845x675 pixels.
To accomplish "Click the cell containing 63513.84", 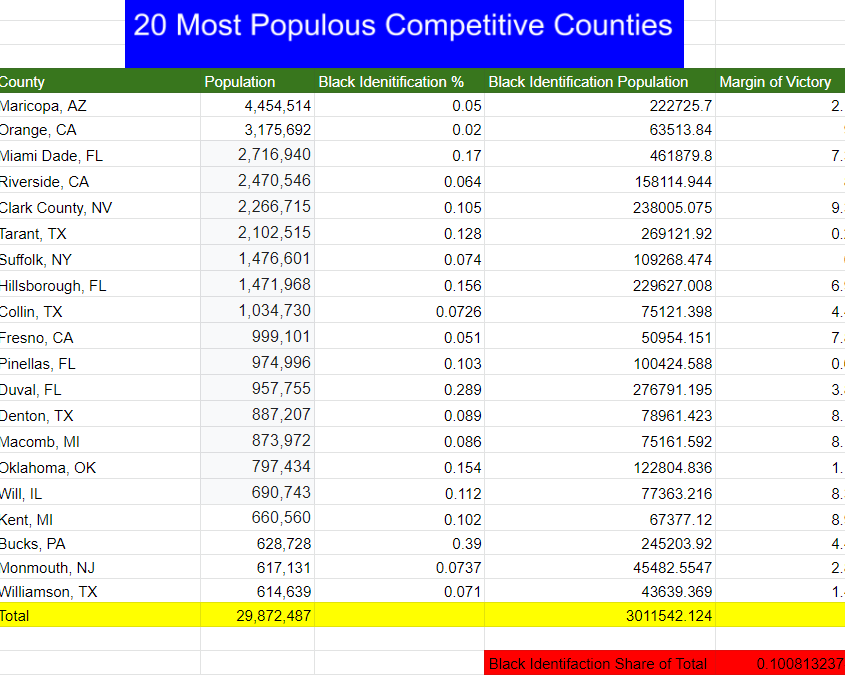I will click(x=600, y=129).
